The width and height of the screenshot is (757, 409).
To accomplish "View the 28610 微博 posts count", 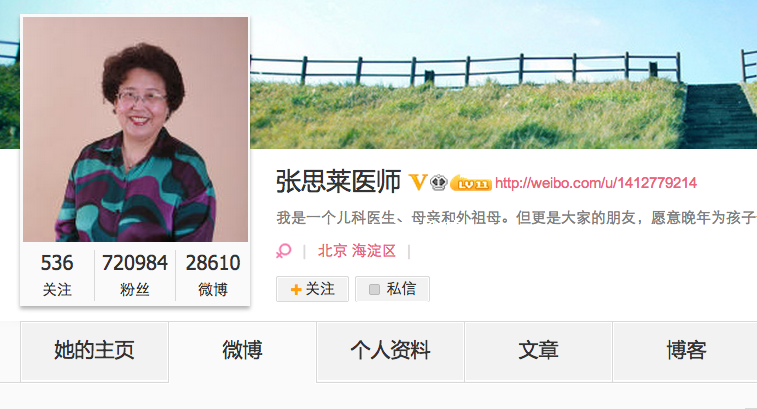I will point(213,275).
